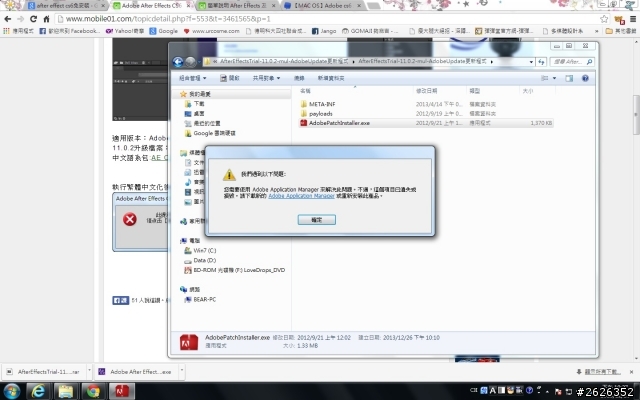Image resolution: width=640 pixels, height=400 pixels.
Task: Open the Share with dropdown in Explorer
Action: pyautogui.click(x=266, y=78)
